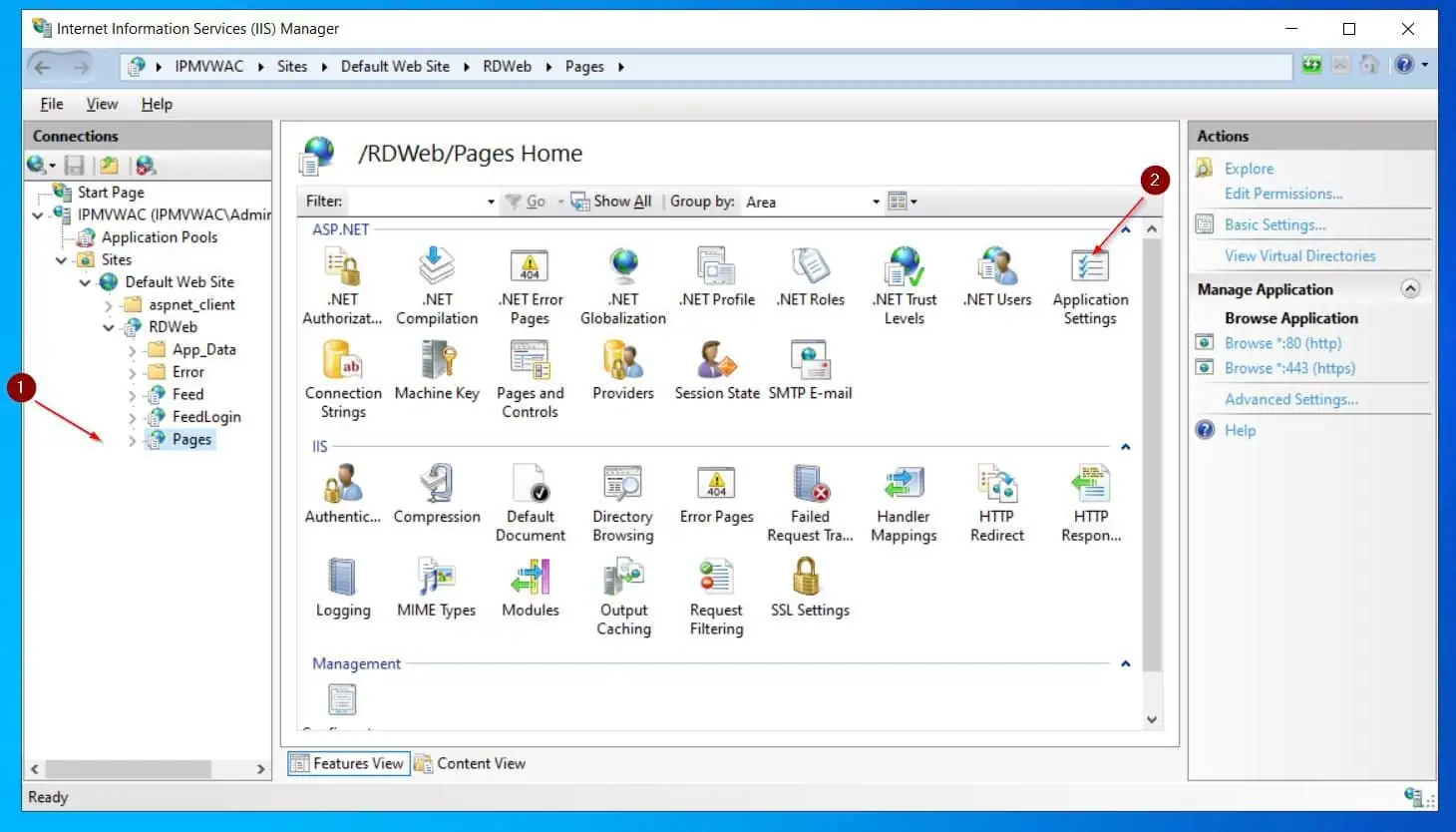The image size is (1456, 832).
Task: Click View Virtual Directories link
Action: click(1299, 255)
